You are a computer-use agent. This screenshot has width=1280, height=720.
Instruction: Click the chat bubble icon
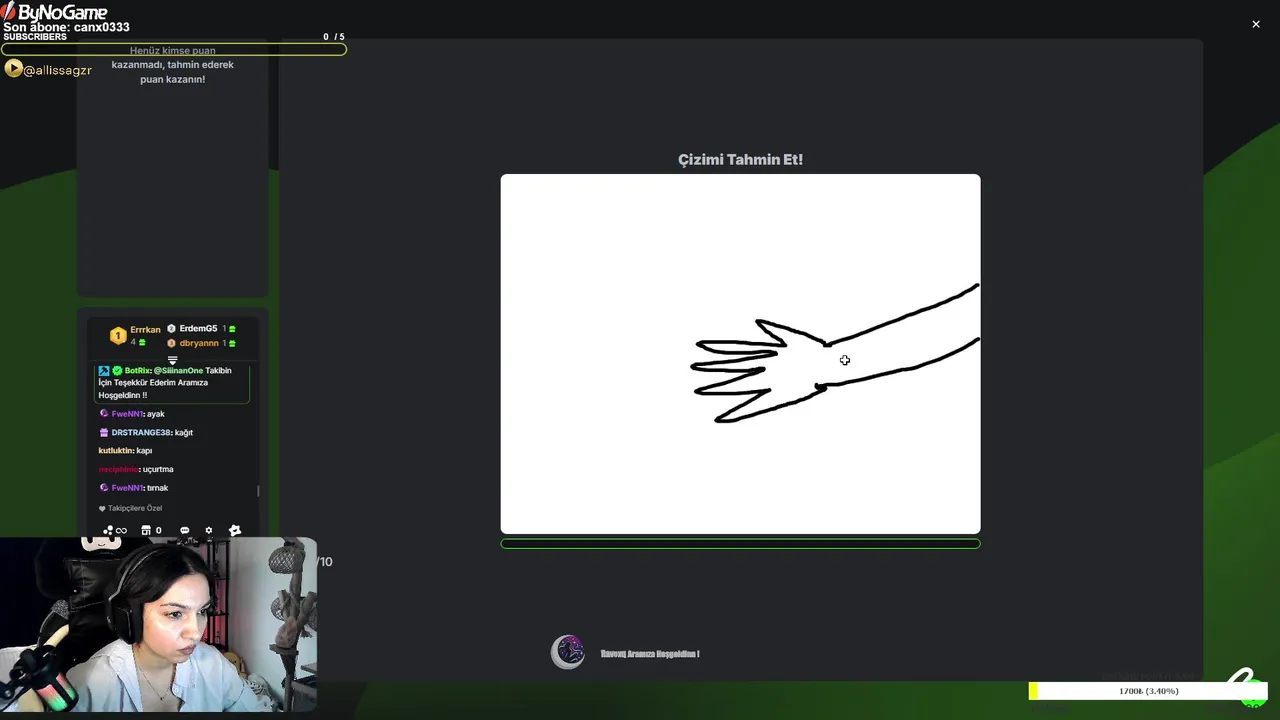(x=184, y=530)
